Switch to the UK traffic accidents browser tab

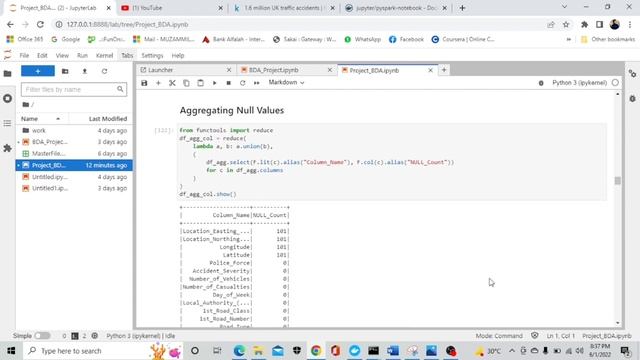point(283,8)
